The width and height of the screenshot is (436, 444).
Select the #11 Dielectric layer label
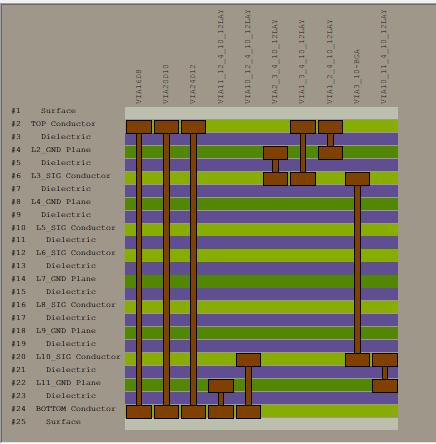coord(54,240)
